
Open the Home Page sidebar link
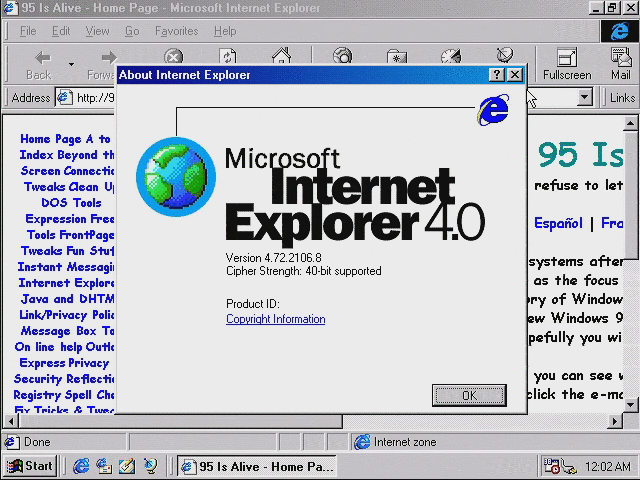pyautogui.click(x=51, y=139)
